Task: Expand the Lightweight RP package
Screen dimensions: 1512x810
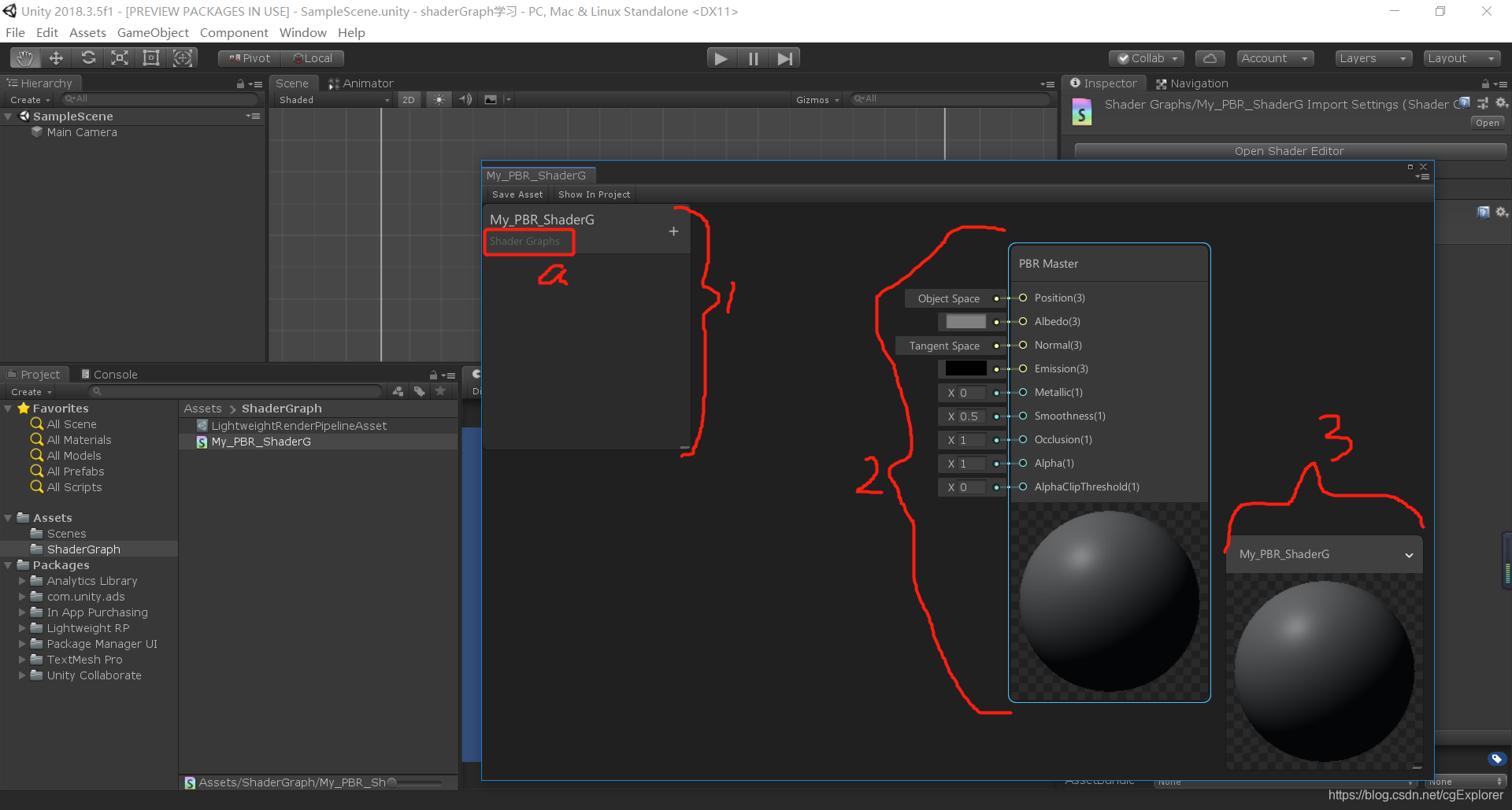Action: [22, 628]
